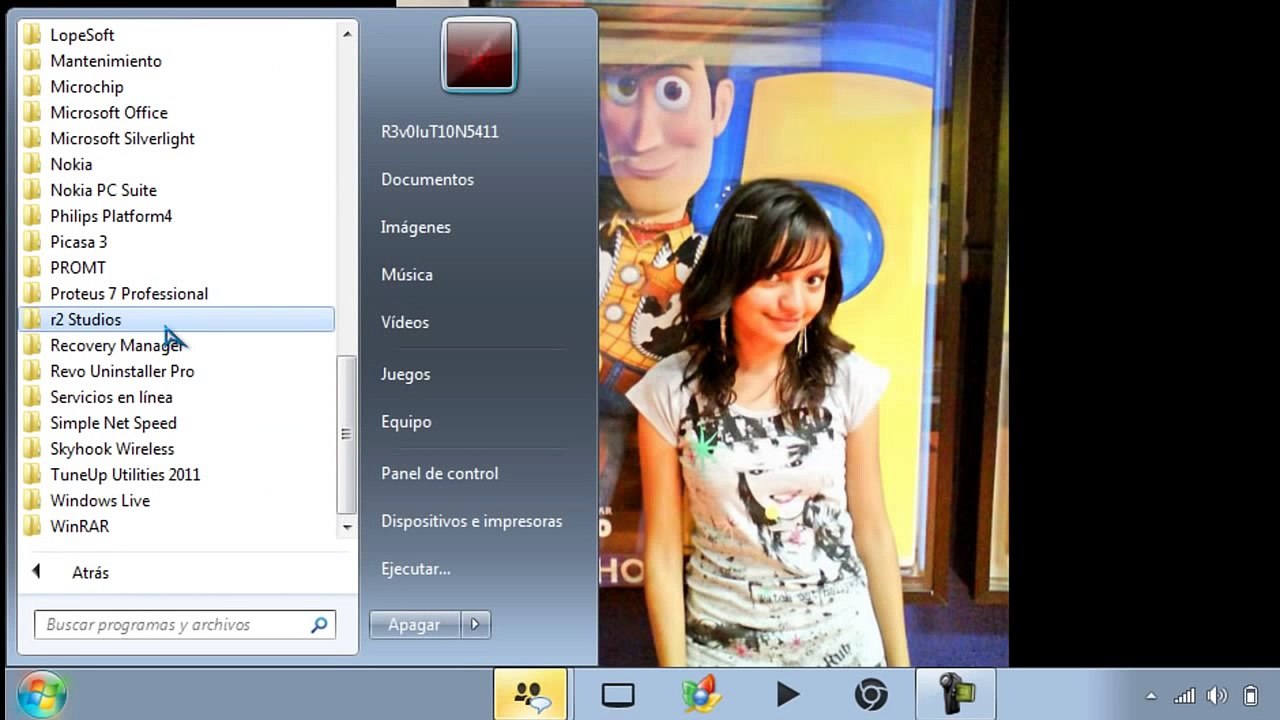1280x720 pixels.
Task: Open the colorful ball taskbar application
Action: (701, 694)
